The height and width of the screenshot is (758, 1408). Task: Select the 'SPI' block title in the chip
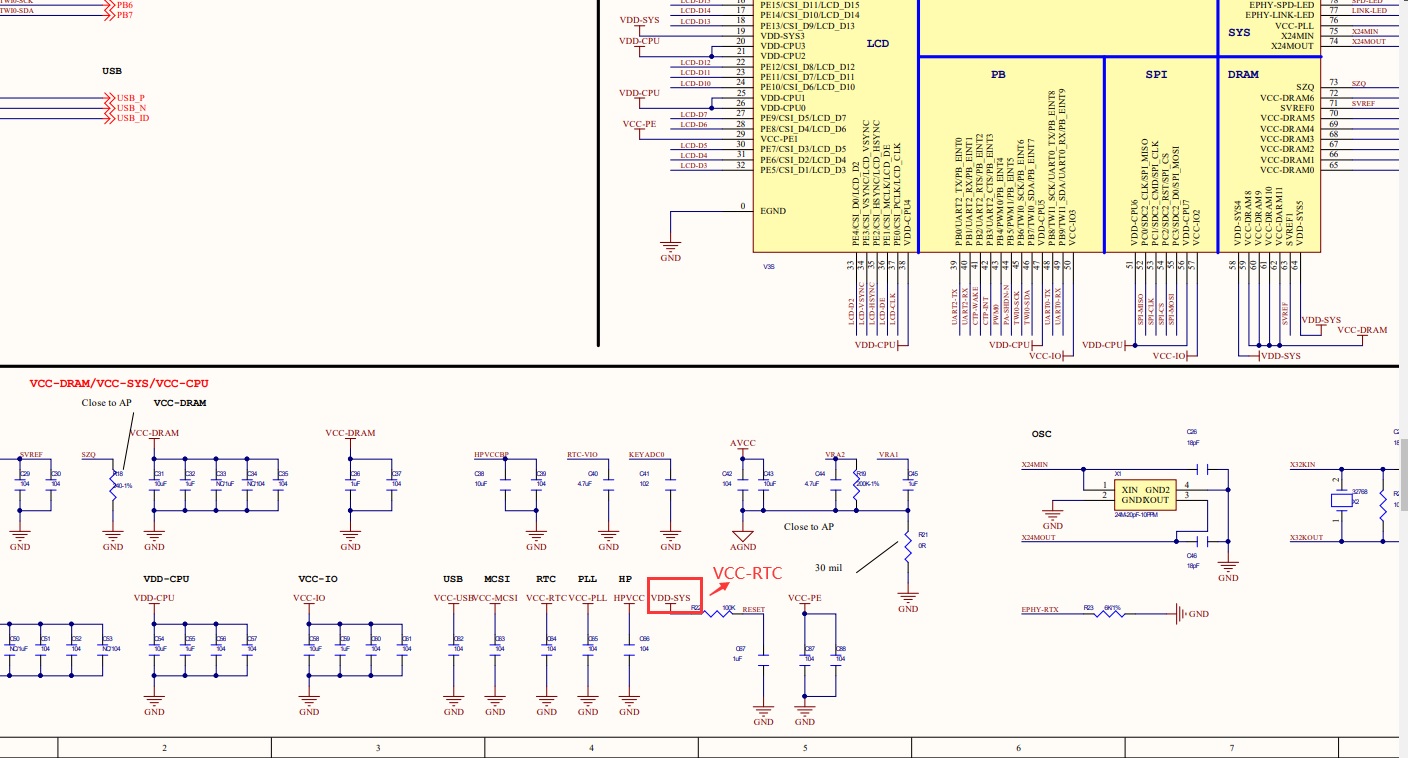[x=1156, y=74]
